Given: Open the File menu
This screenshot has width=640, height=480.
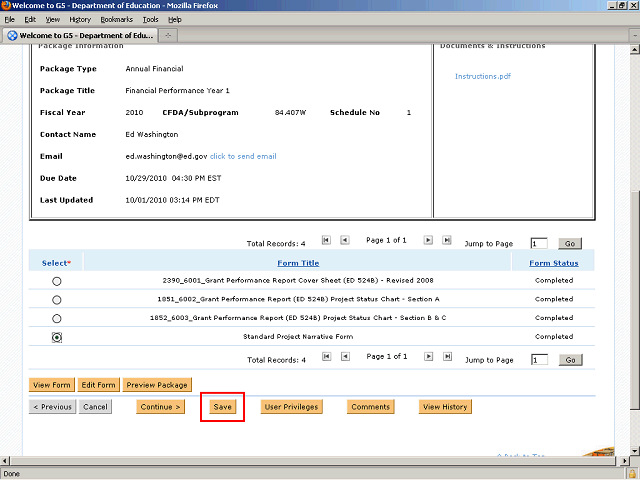Looking at the screenshot, I should pyautogui.click(x=9, y=20).
